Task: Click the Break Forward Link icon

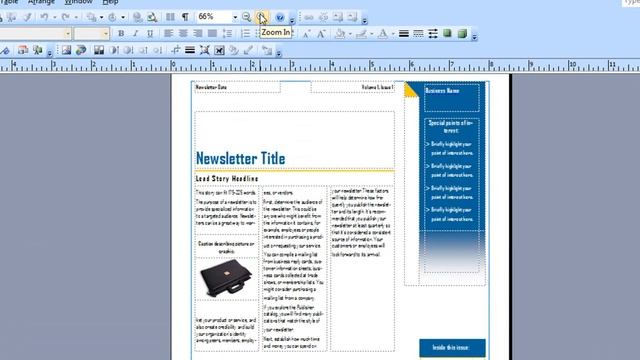Action: coord(323,17)
